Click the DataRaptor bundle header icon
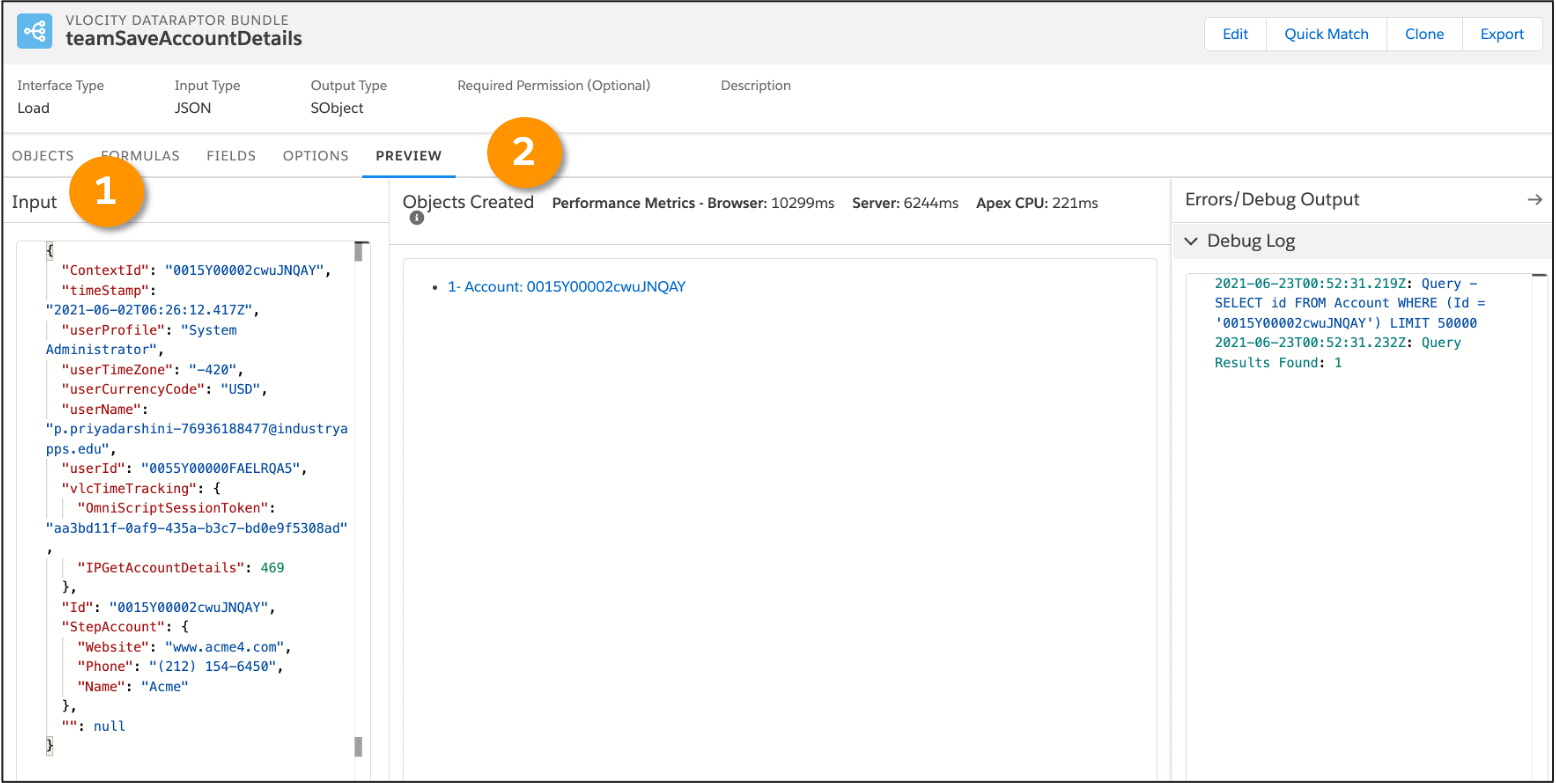This screenshot has width=1556, height=783. point(35,32)
